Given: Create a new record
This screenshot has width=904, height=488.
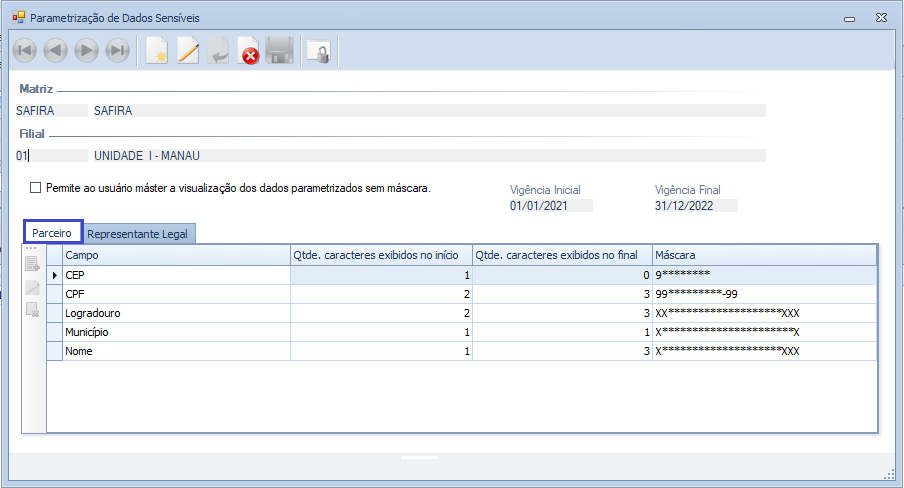Looking at the screenshot, I should [157, 51].
